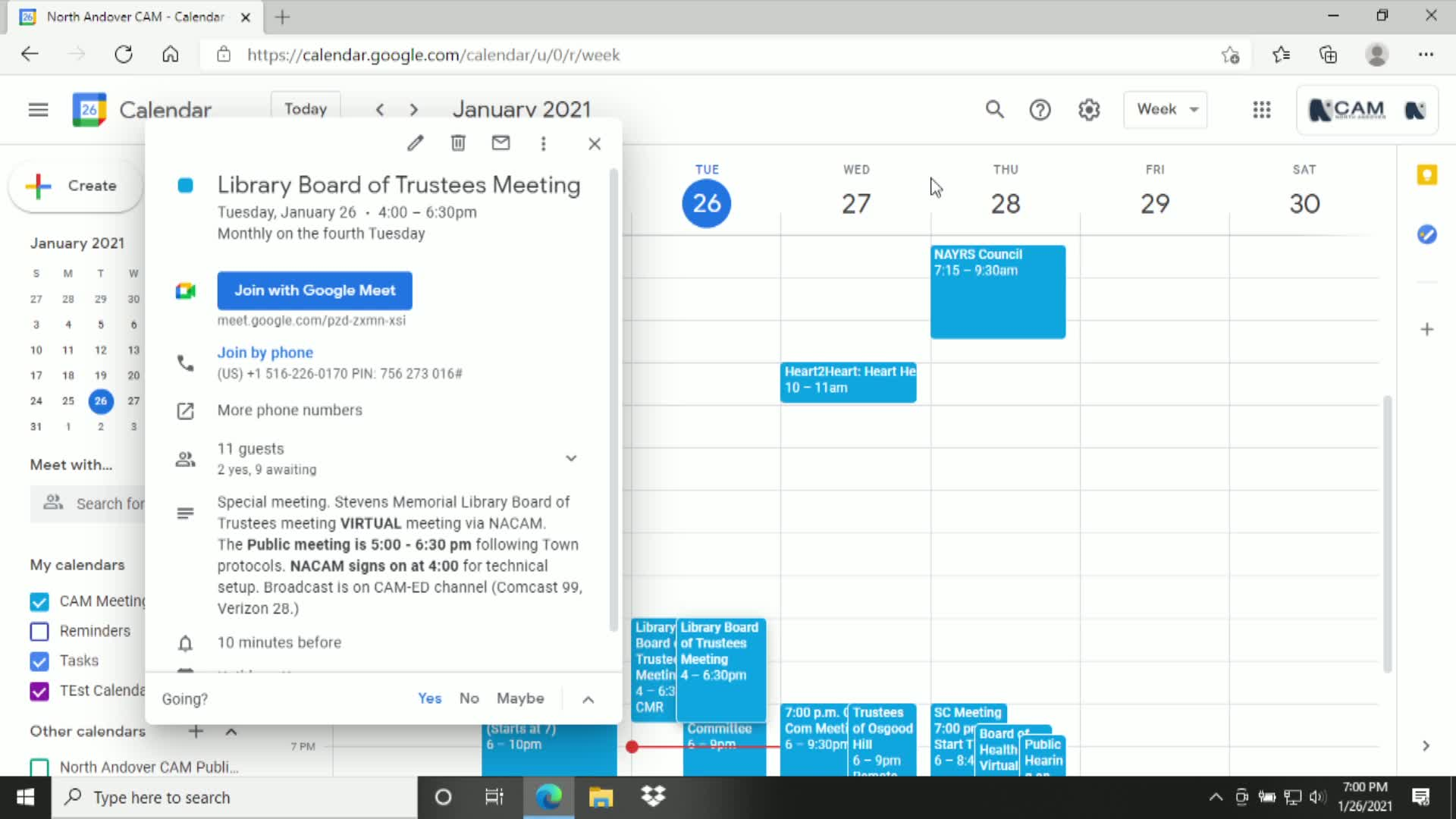Get add-ons plus icon in side panel

click(x=1426, y=329)
